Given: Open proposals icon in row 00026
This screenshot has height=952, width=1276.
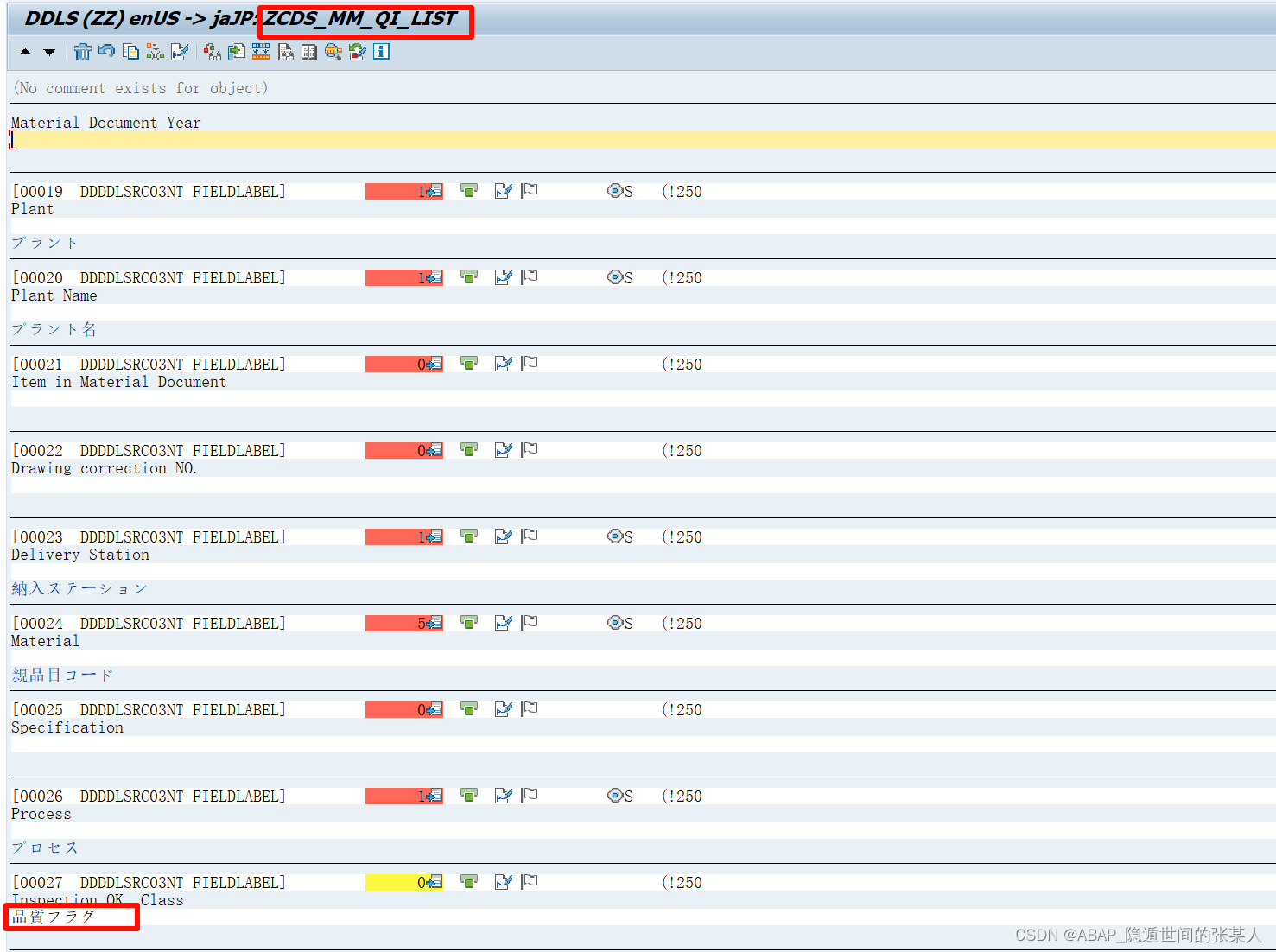Looking at the screenshot, I should 434,796.
